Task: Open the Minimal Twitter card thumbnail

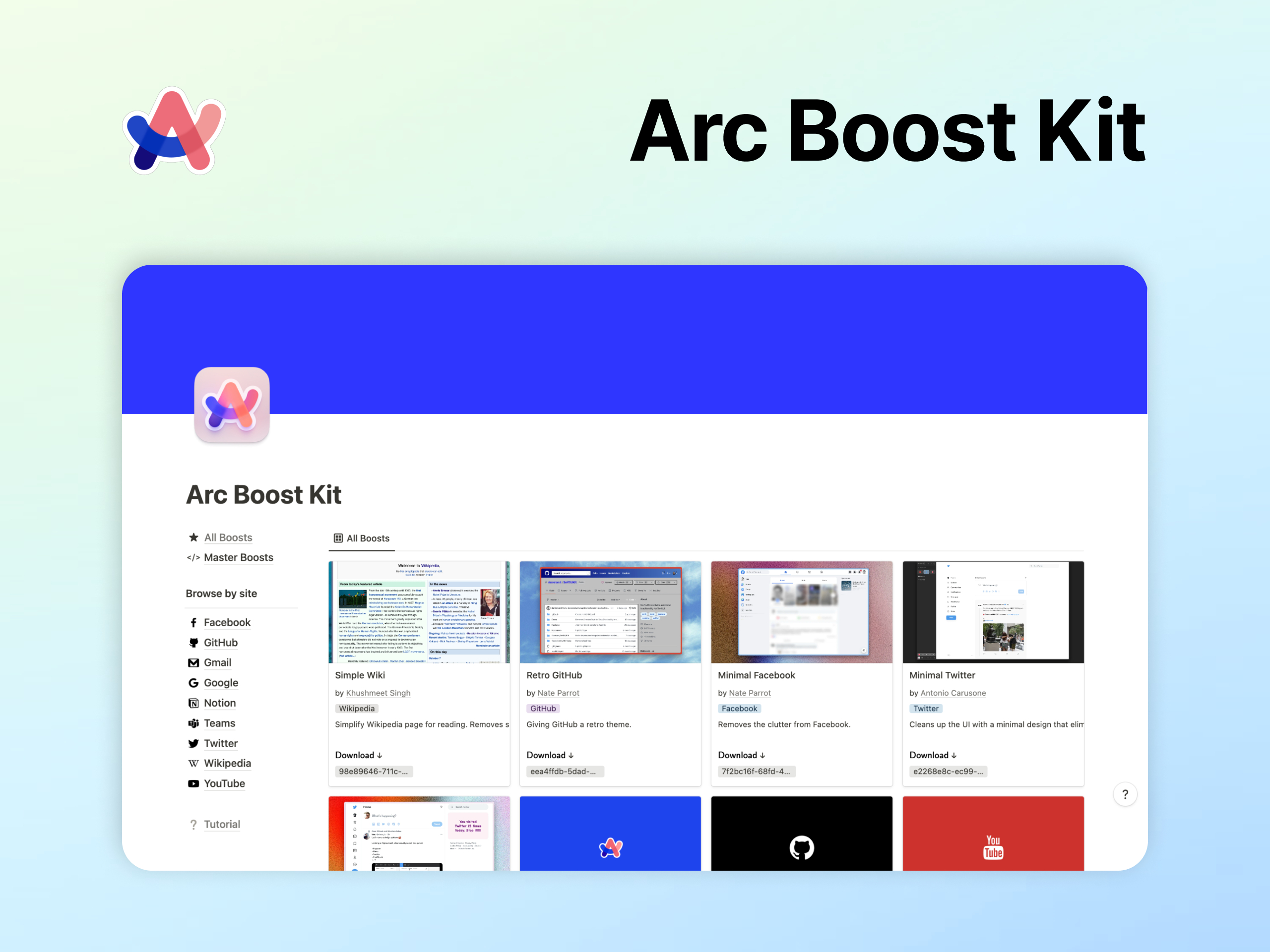Action: click(x=993, y=612)
